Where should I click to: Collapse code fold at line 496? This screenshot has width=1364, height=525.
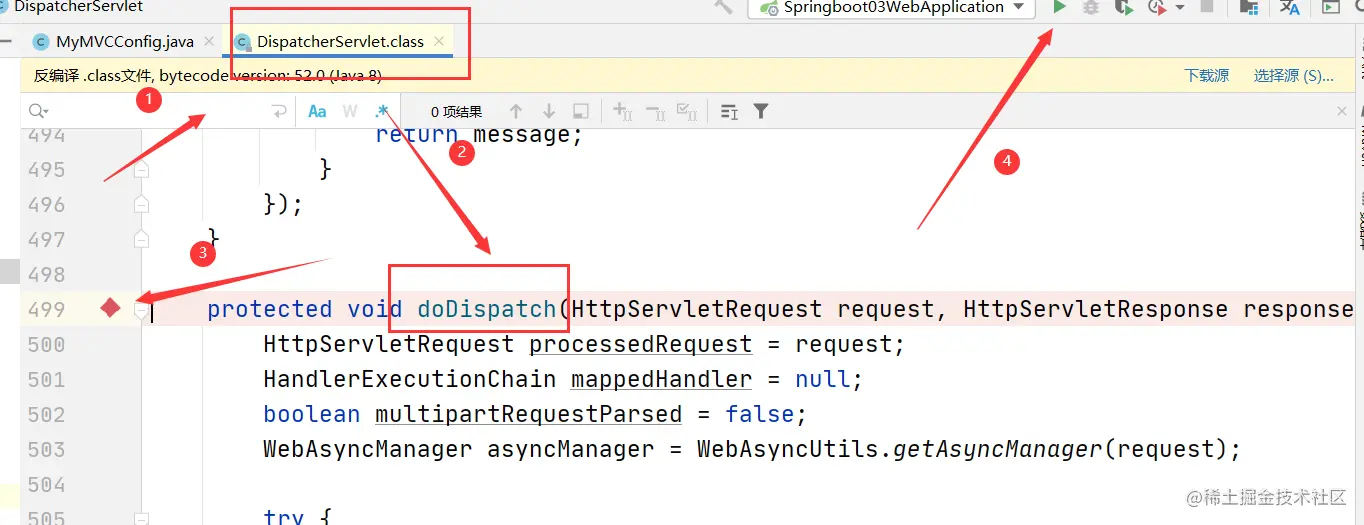pyautogui.click(x=141, y=205)
